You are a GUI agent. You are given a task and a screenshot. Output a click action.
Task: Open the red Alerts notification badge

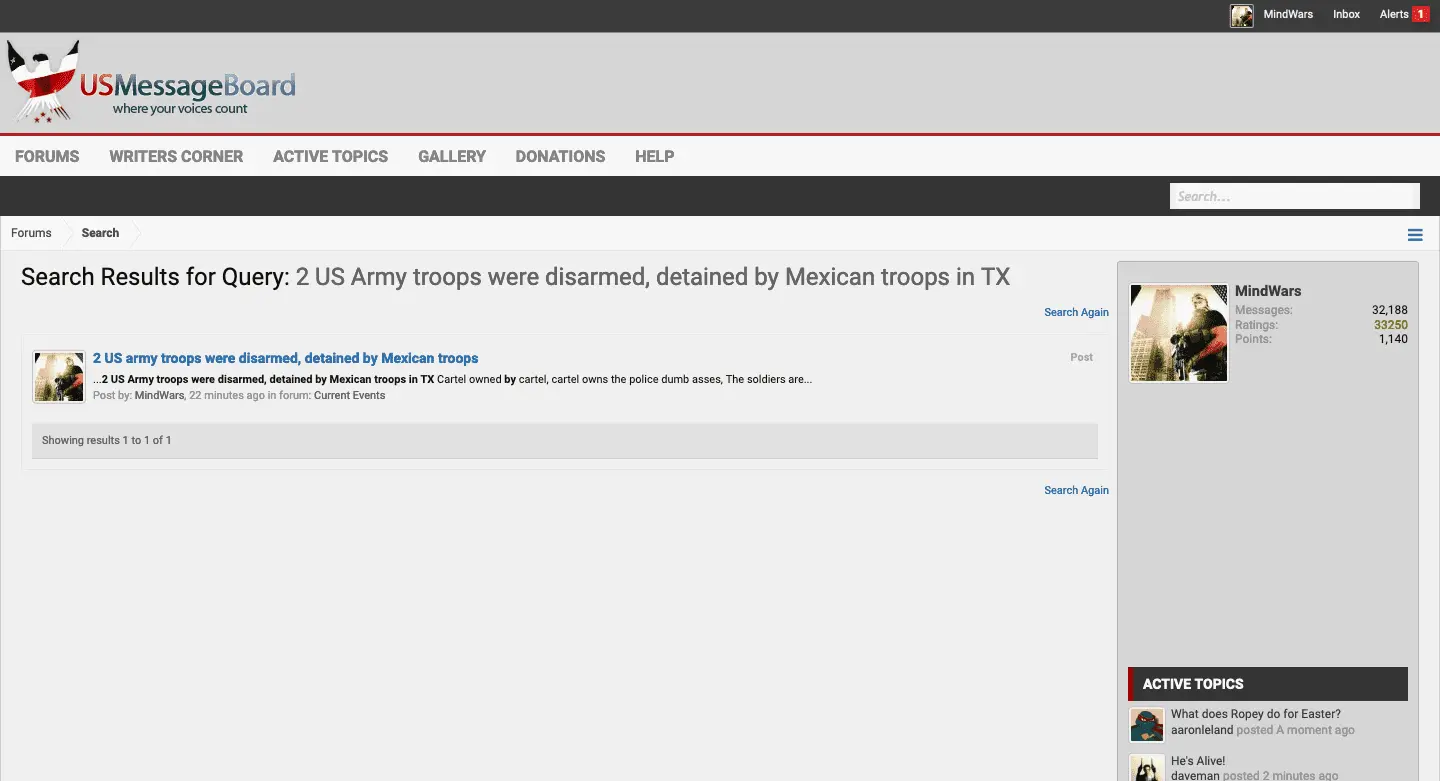pyautogui.click(x=1420, y=15)
